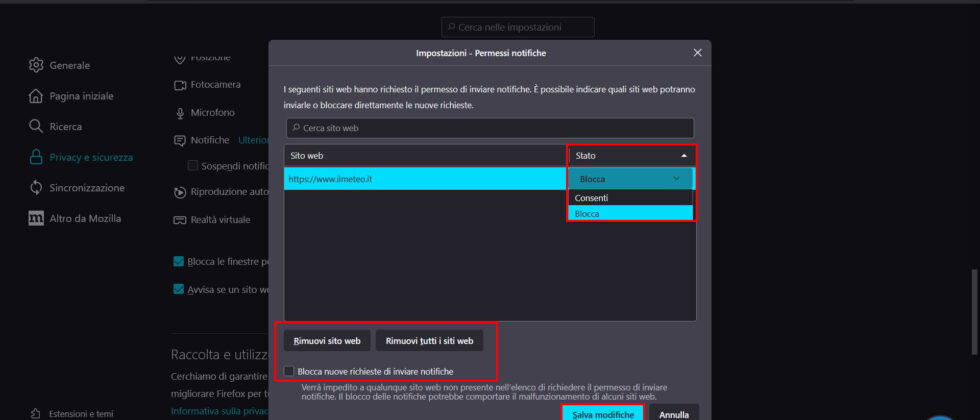Viewport: 980px width, 420px height.
Task: Click Rimuovi tutti i siti web button
Action: pos(429,341)
